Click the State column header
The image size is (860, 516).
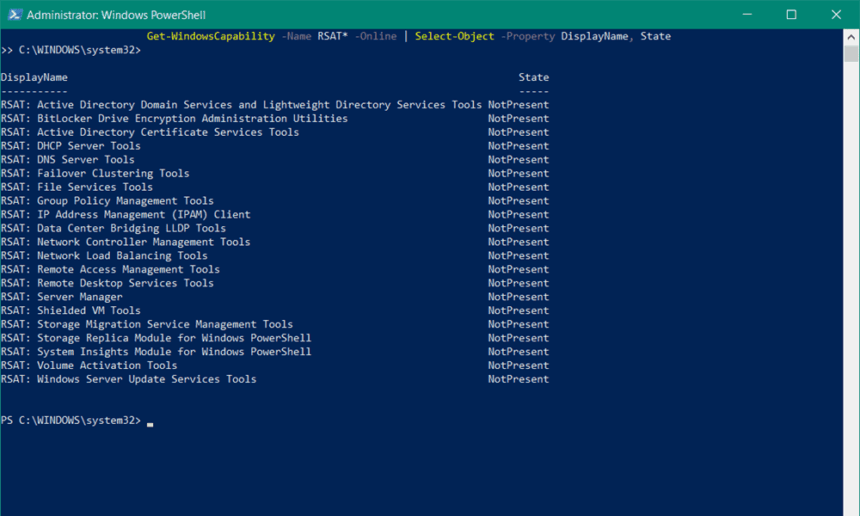(533, 77)
